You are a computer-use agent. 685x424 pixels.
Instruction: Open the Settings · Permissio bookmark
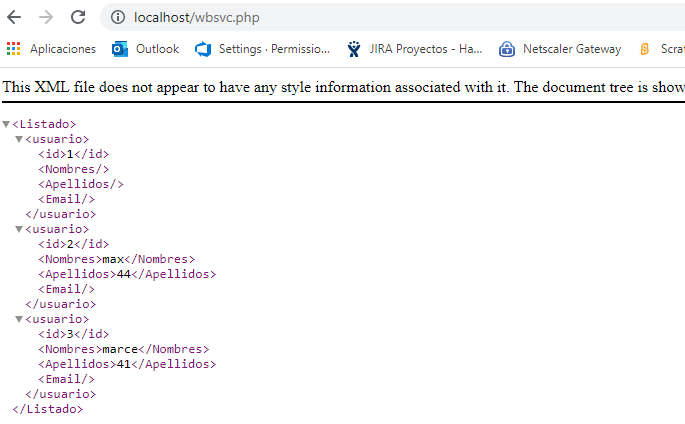click(262, 49)
